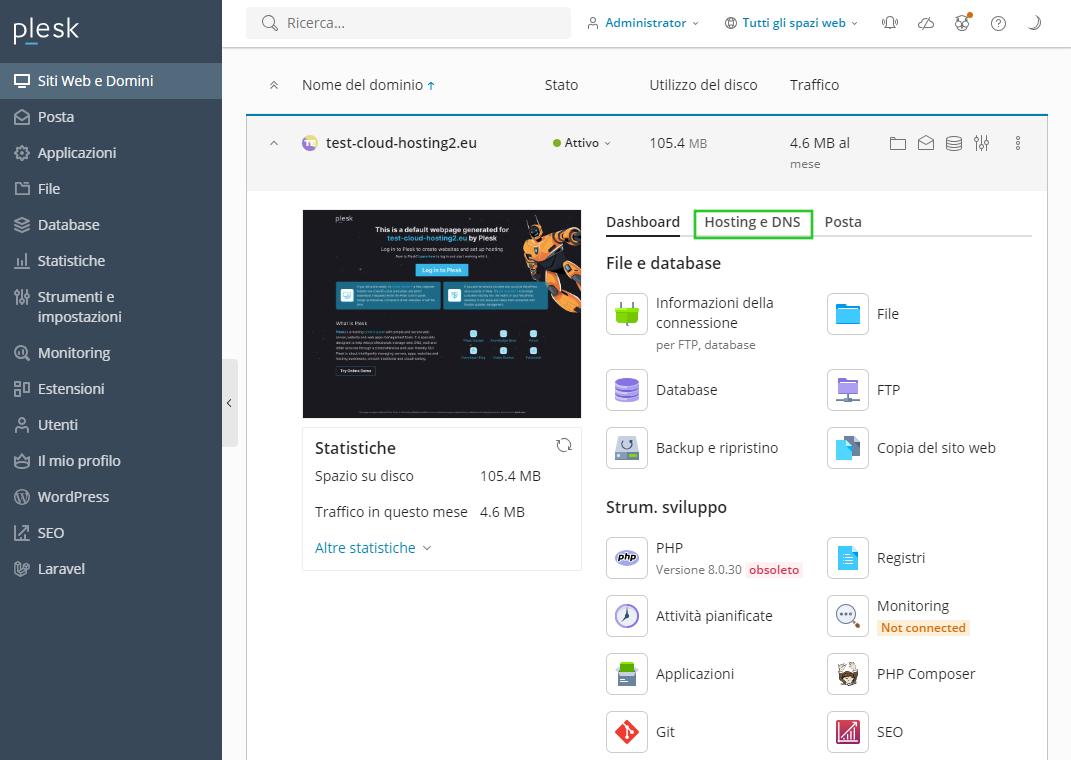The height and width of the screenshot is (760, 1071).
Task: Open the domain's database cylinder icon
Action: click(954, 143)
